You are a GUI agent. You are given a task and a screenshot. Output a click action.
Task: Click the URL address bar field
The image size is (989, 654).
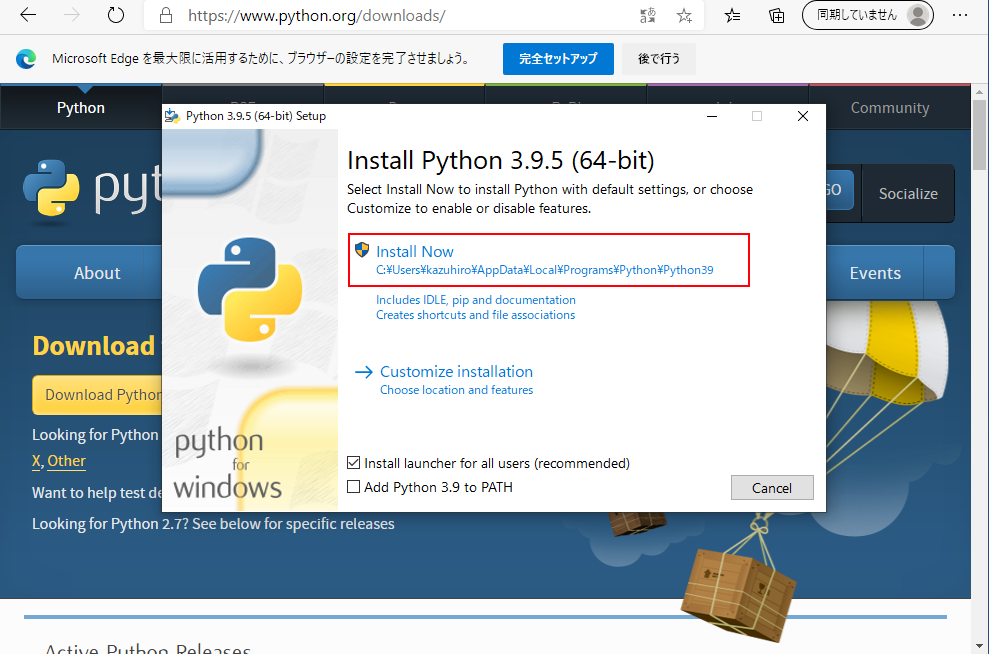(x=400, y=16)
